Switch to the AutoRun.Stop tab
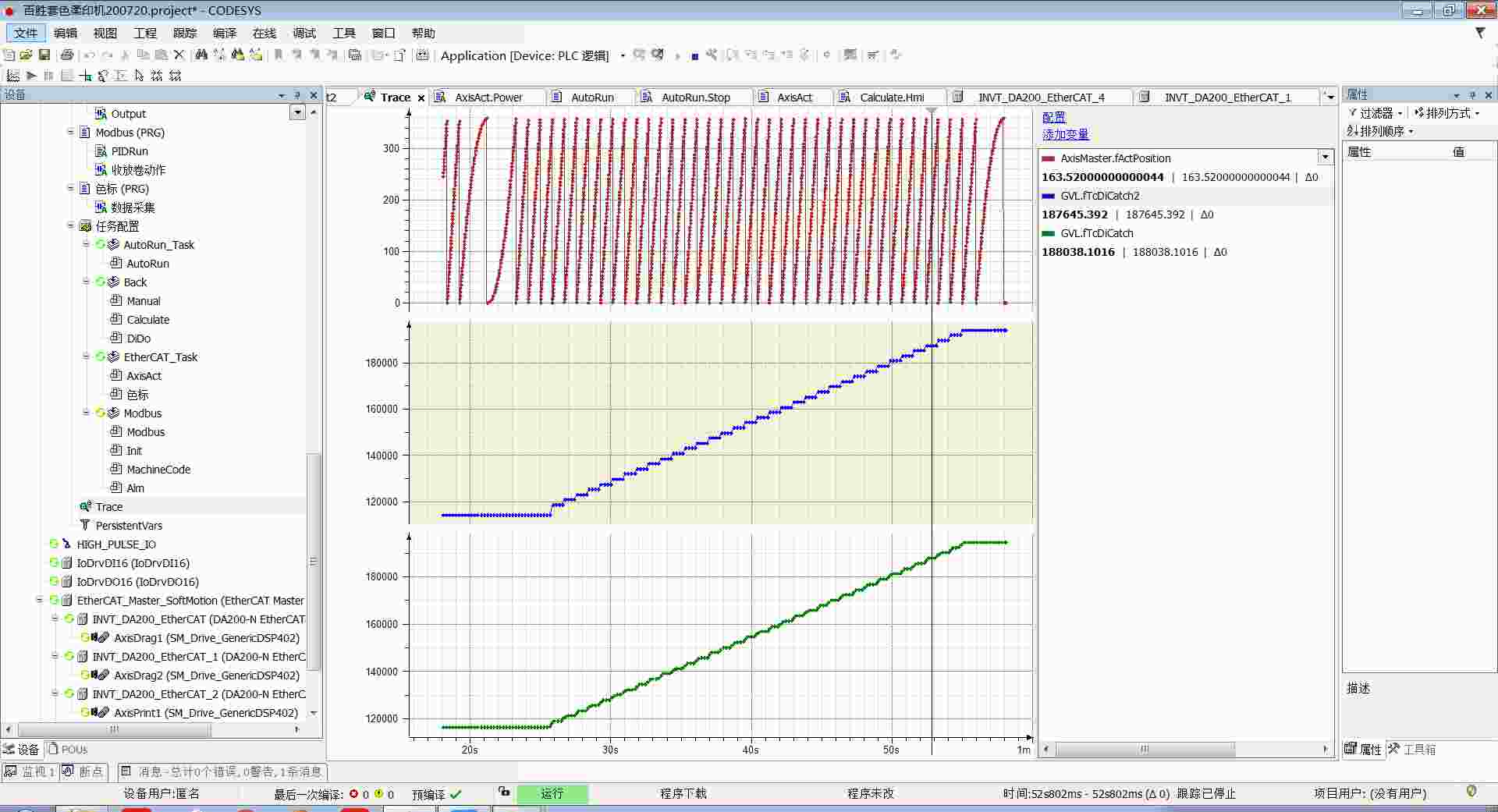The height and width of the screenshot is (812, 1498). click(695, 98)
